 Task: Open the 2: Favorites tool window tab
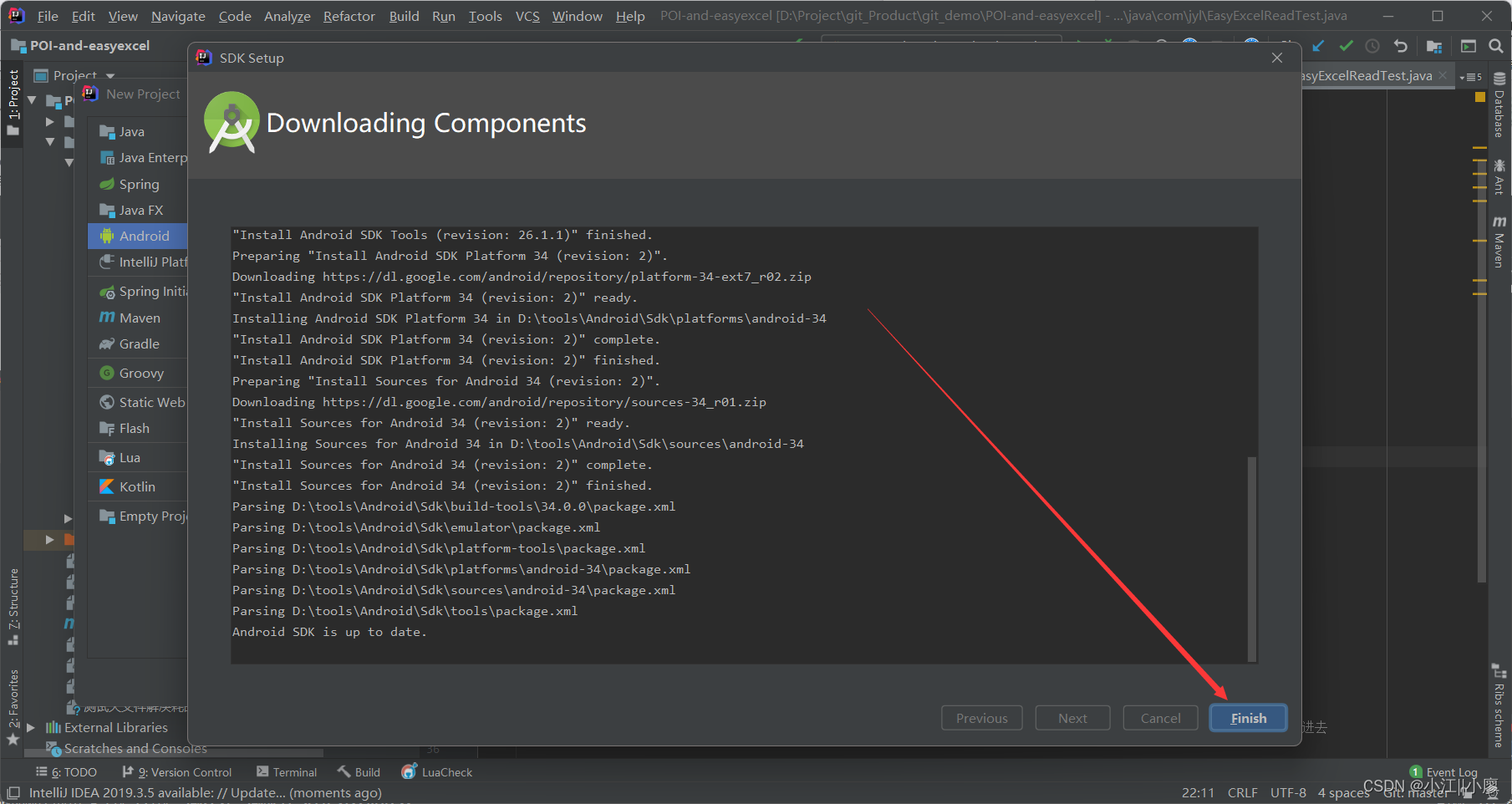click(13, 706)
